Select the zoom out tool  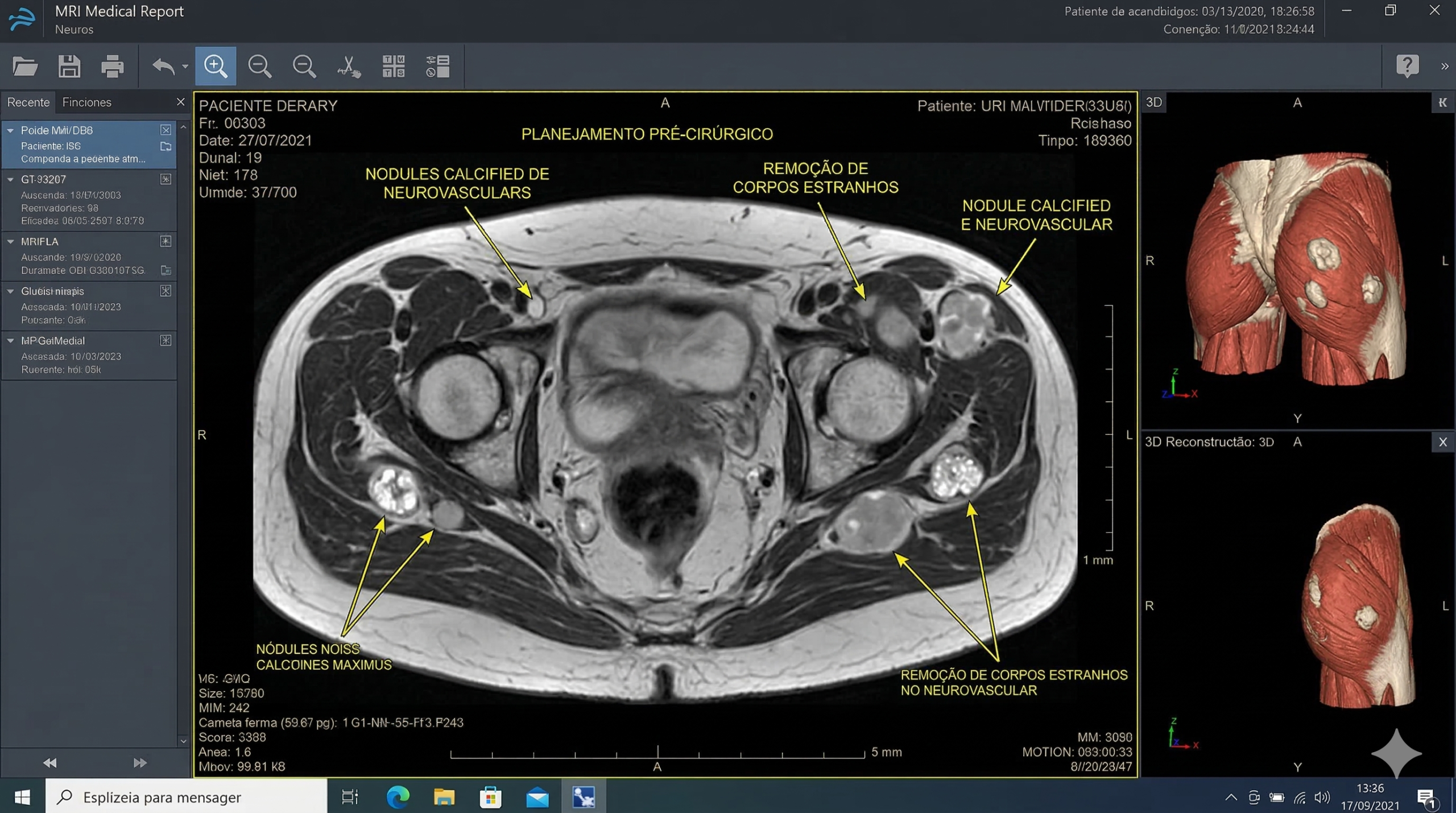click(260, 66)
